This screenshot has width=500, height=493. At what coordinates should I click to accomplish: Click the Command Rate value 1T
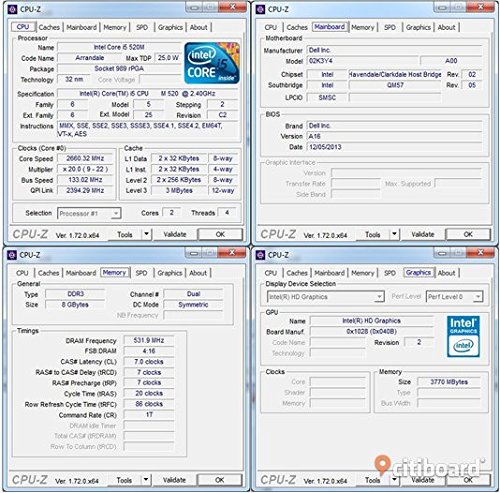[x=149, y=415]
